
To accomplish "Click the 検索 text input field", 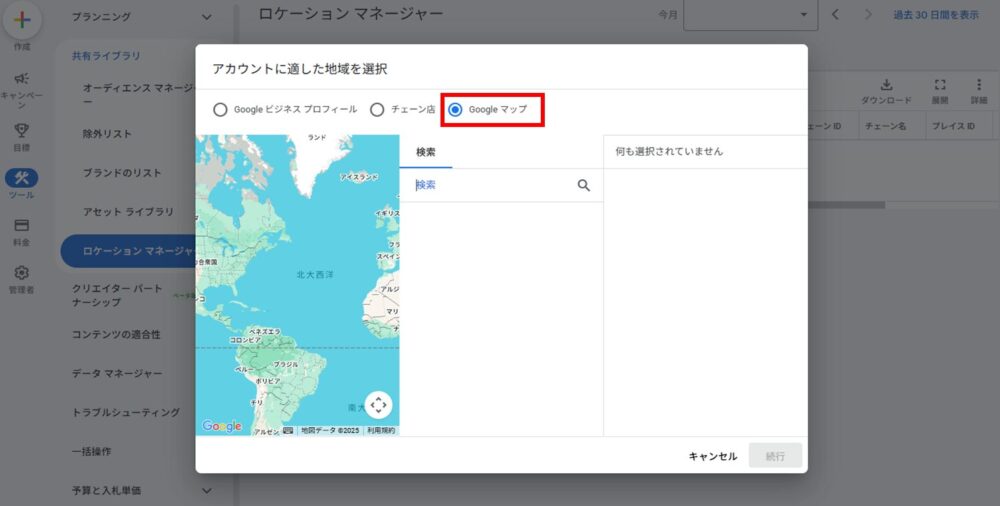I will [490, 185].
